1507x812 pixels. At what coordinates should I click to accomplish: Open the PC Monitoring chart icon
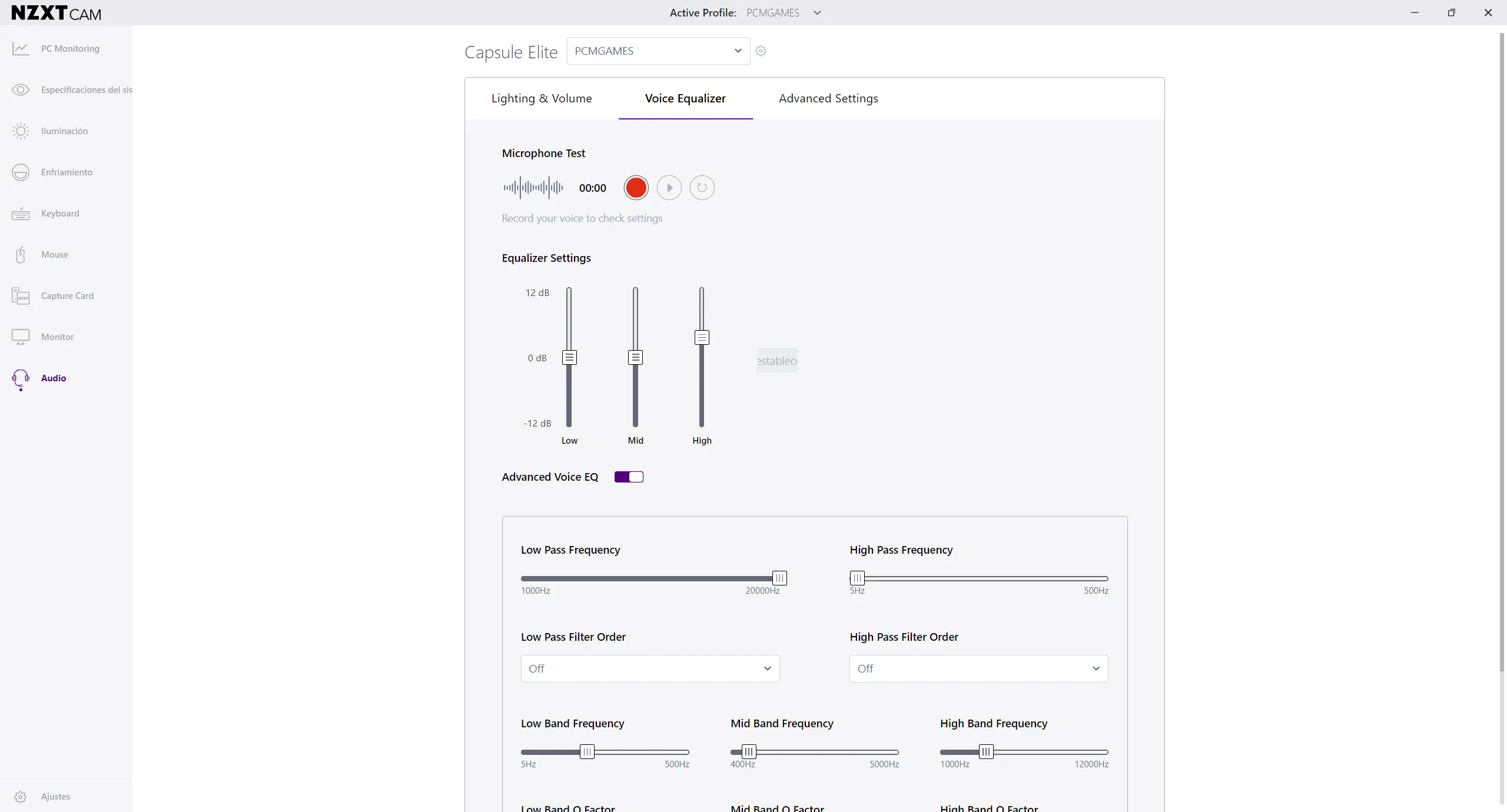[x=21, y=49]
